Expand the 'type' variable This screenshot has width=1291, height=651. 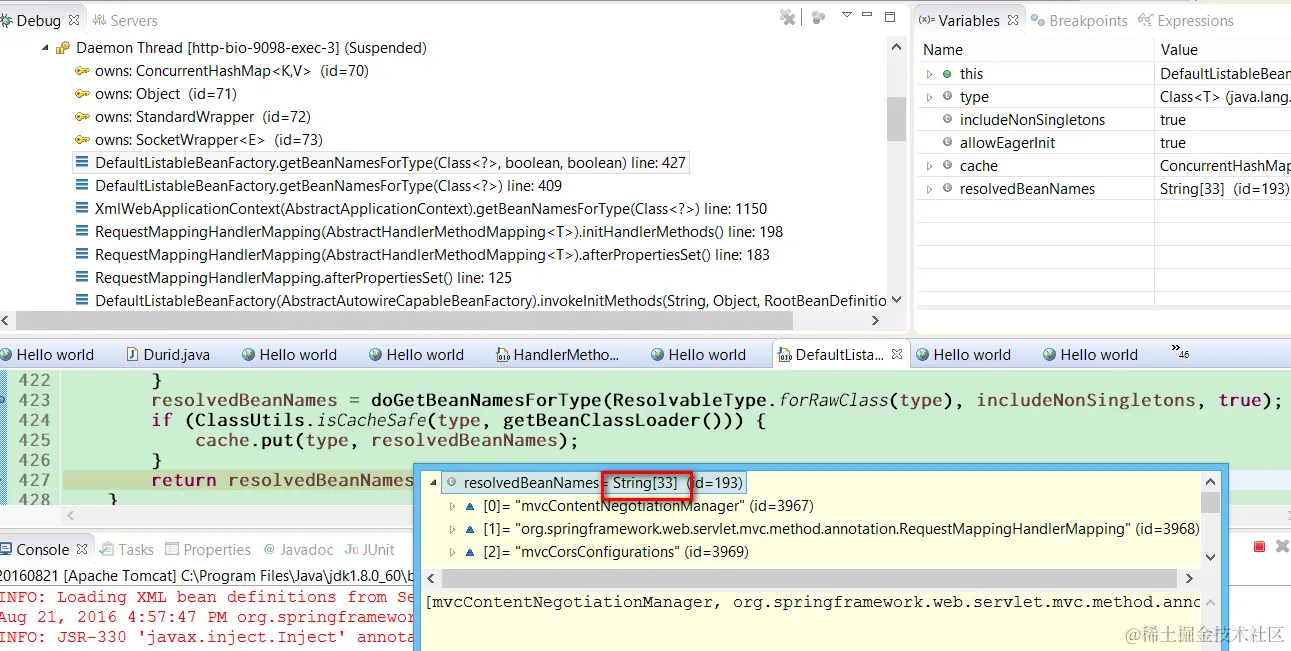pyautogui.click(x=929, y=97)
